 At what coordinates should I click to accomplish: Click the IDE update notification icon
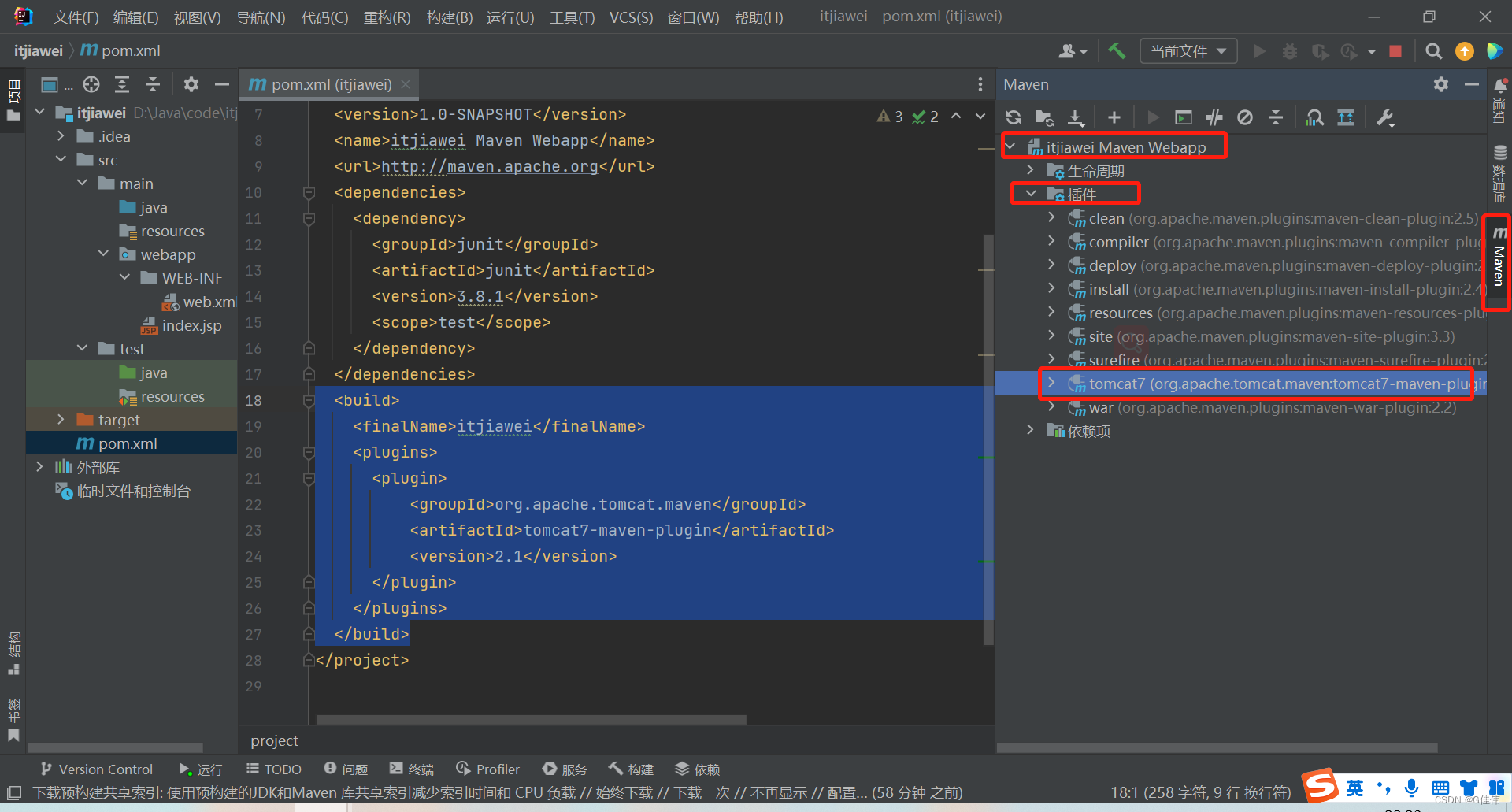pyautogui.click(x=1464, y=51)
